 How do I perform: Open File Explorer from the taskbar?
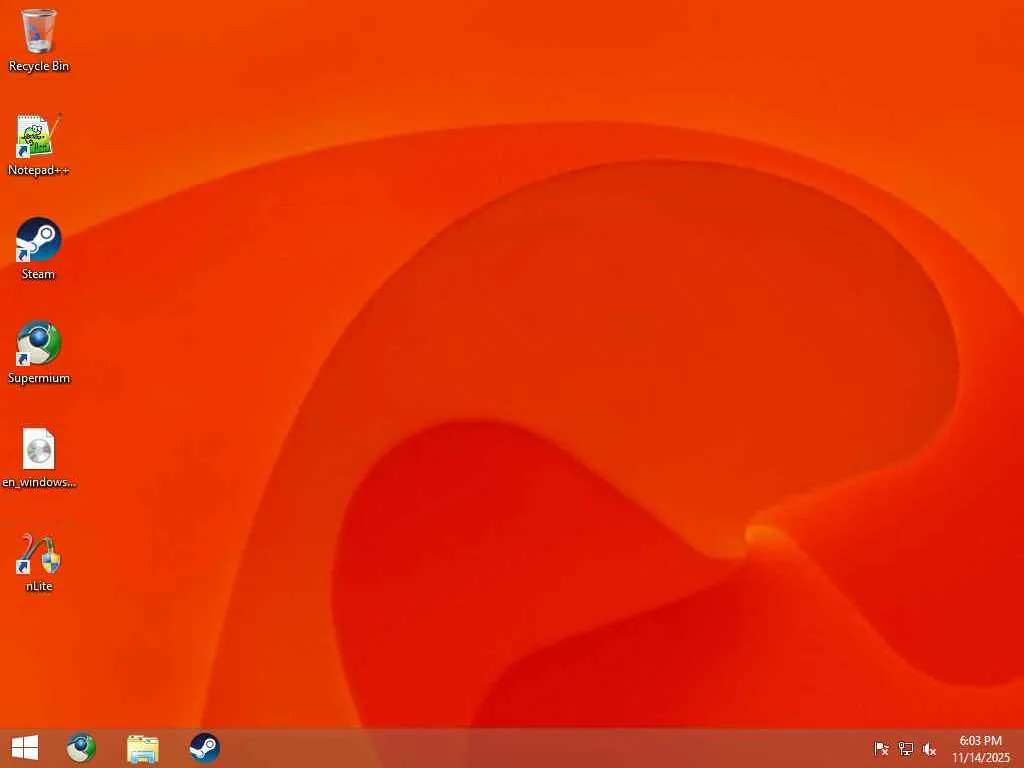click(x=143, y=748)
